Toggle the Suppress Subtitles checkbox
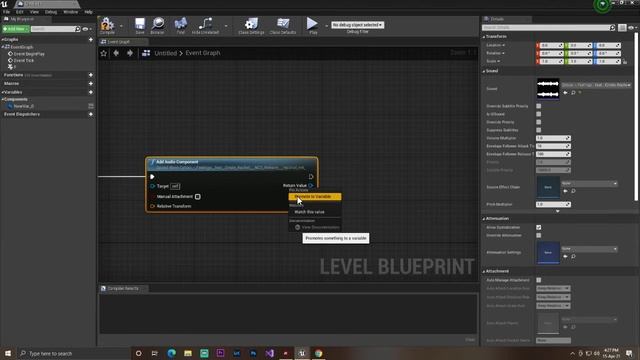640x360 pixels. 539,130
